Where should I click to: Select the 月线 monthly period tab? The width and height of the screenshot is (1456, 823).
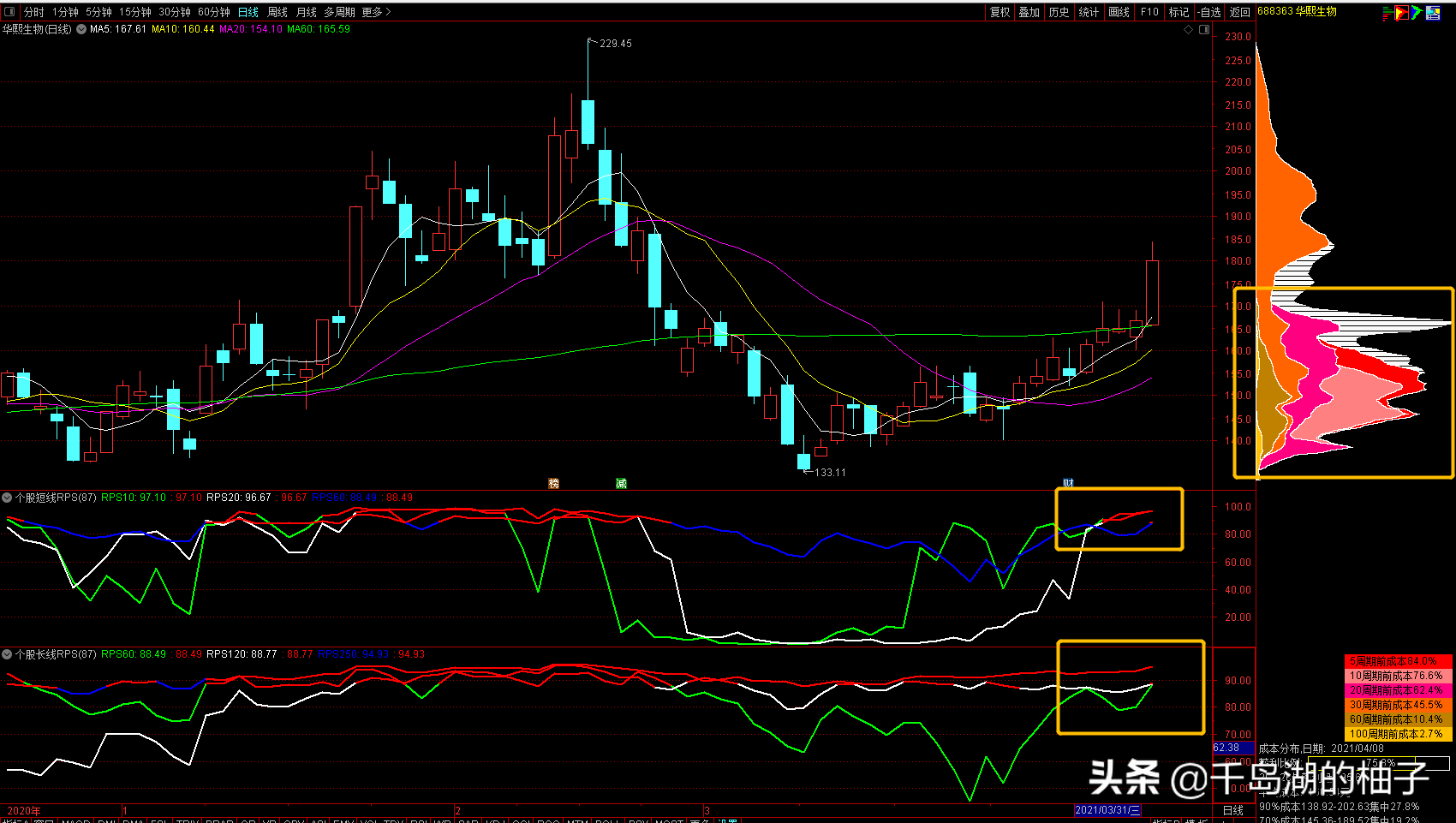tap(306, 12)
